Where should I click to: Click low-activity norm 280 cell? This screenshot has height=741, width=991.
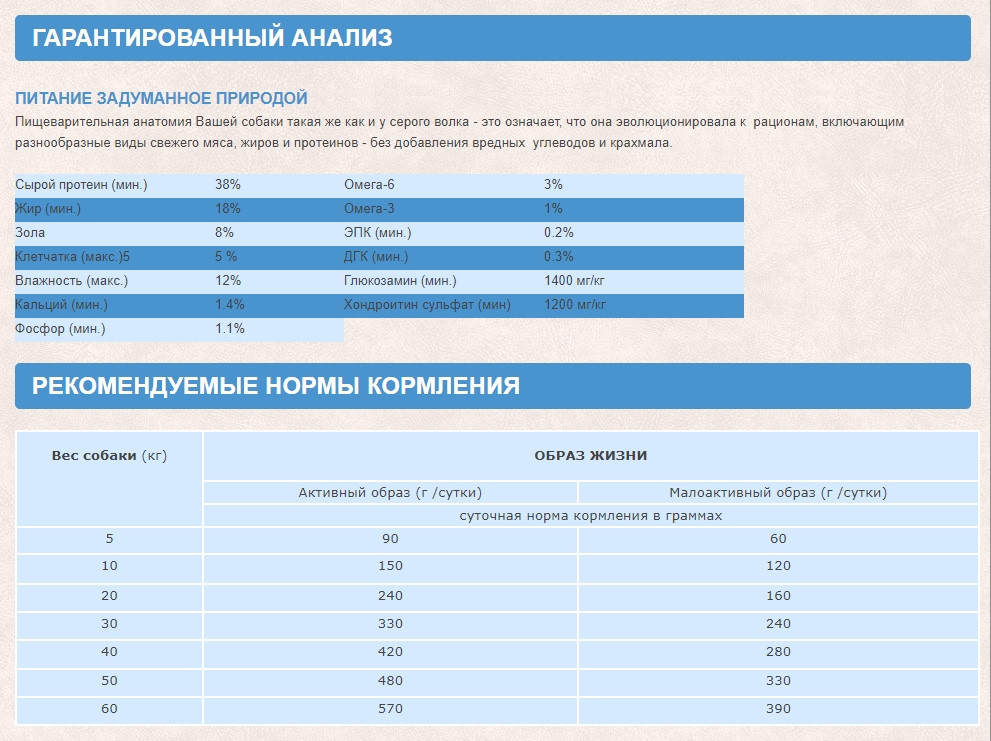pos(778,652)
